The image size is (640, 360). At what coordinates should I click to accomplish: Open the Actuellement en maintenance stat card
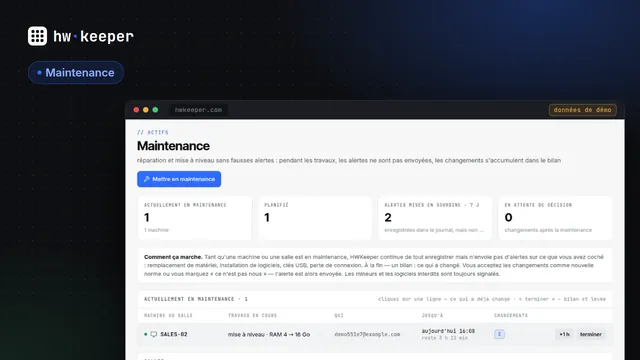tap(195, 218)
